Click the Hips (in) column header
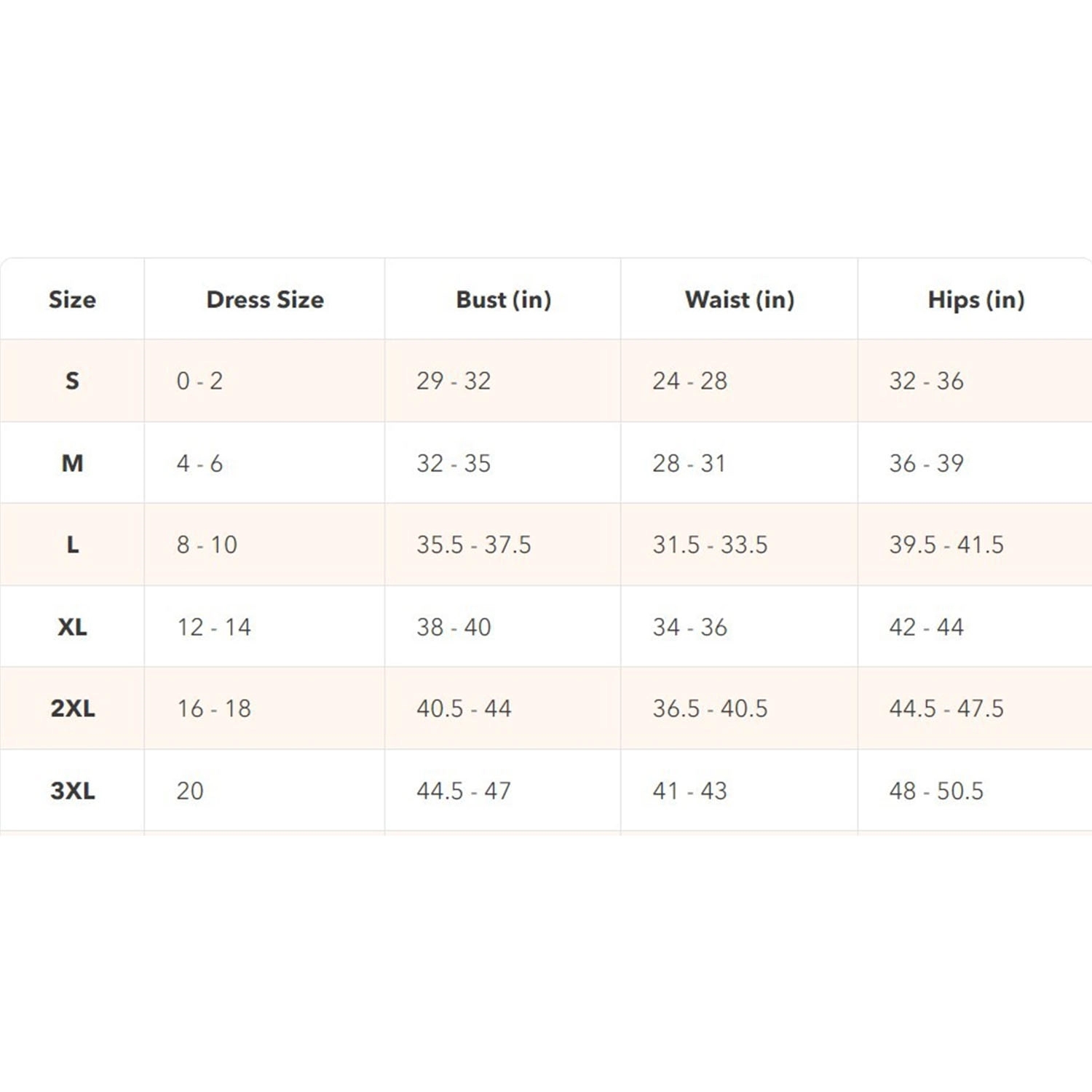This screenshot has height=1092, width=1092. pos(976,299)
